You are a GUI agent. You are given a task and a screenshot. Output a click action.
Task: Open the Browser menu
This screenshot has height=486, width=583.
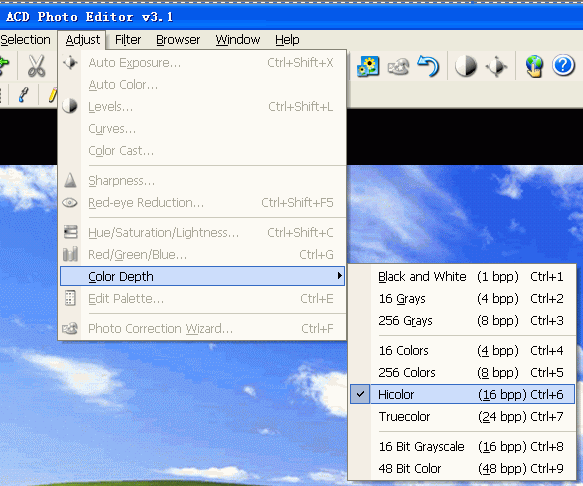click(x=178, y=39)
